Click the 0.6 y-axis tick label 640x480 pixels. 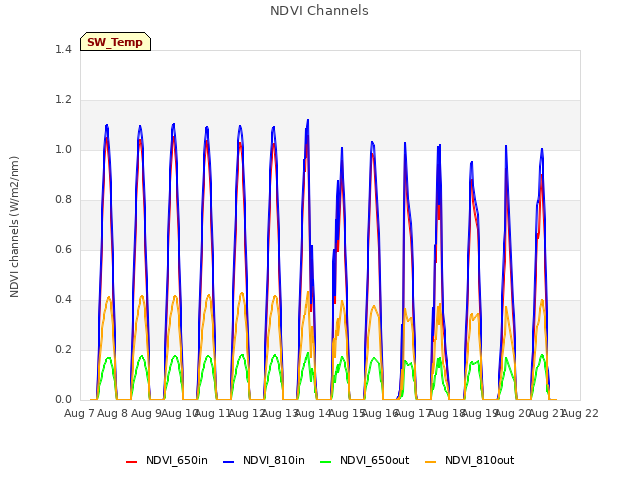[63, 249]
